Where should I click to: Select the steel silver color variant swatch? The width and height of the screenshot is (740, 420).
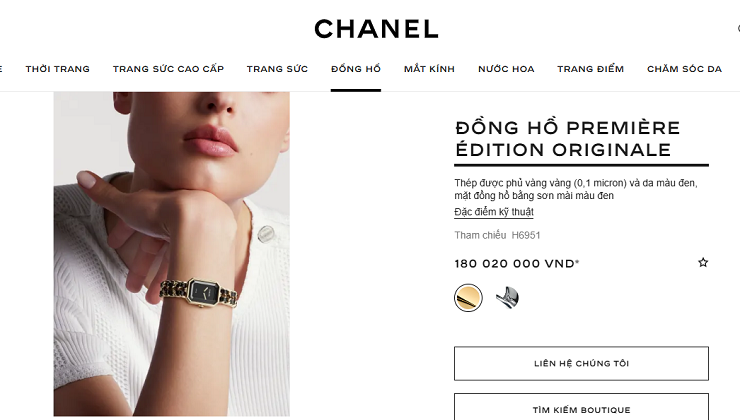pyautogui.click(x=507, y=298)
